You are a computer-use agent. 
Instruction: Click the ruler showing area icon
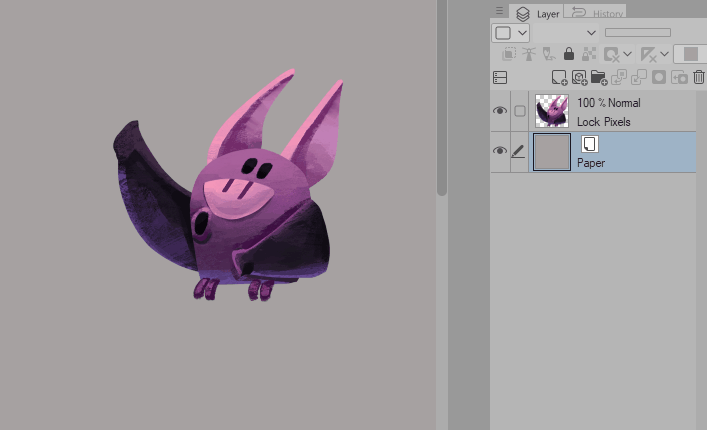pos(648,55)
